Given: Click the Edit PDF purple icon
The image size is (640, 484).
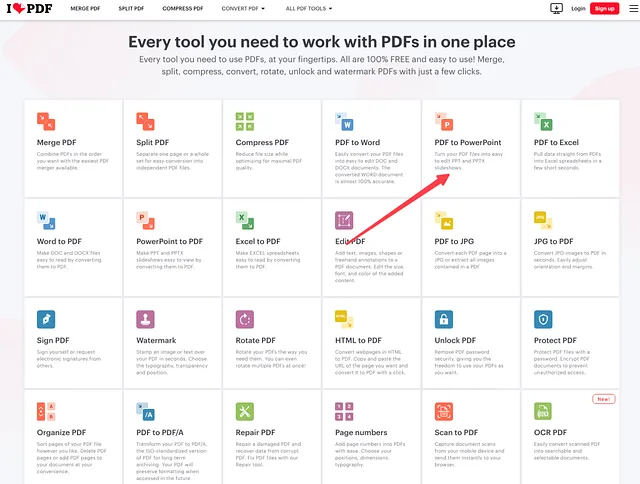Looking at the screenshot, I should pos(344,220).
